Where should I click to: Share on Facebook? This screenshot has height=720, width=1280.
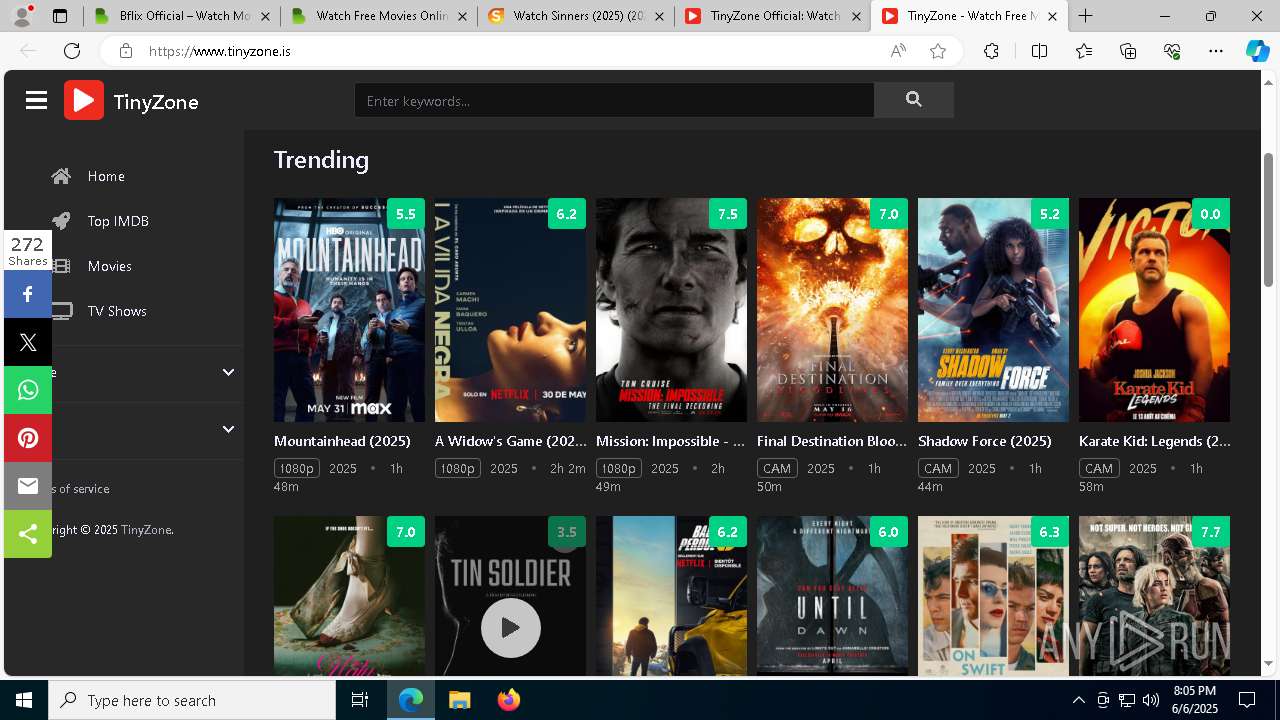(28, 294)
